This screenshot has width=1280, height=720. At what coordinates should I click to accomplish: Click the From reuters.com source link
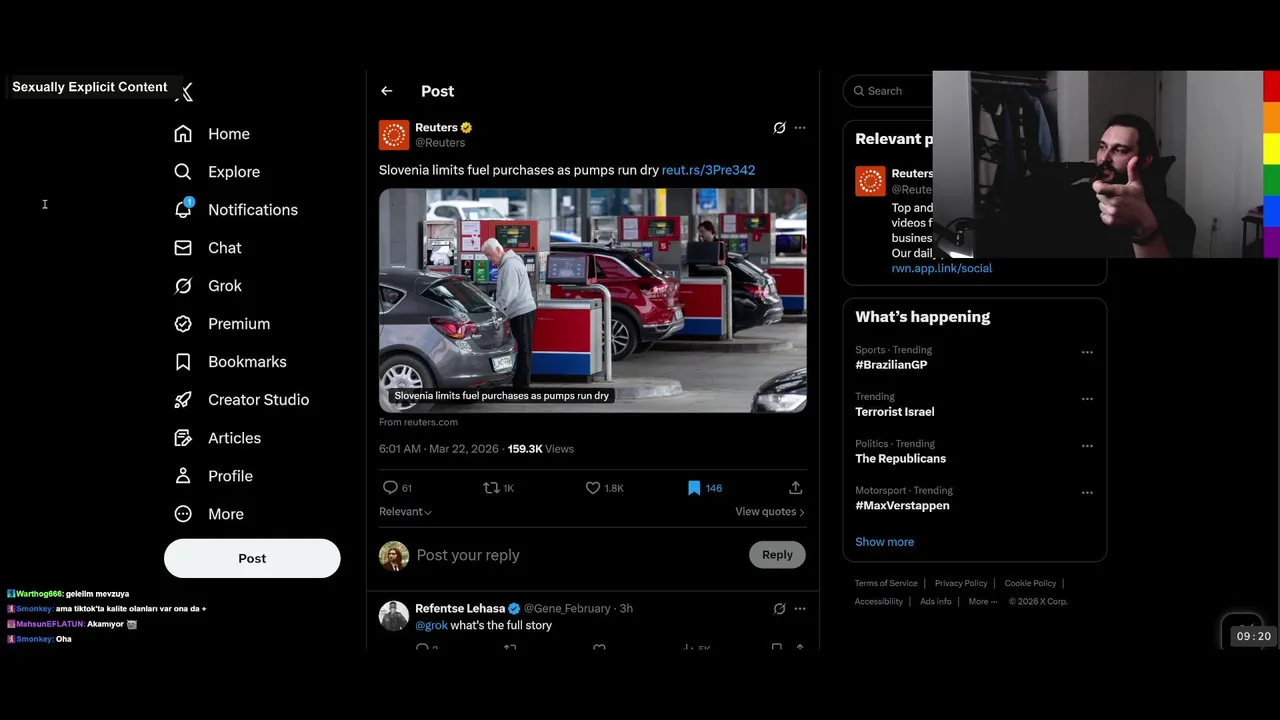click(x=418, y=422)
